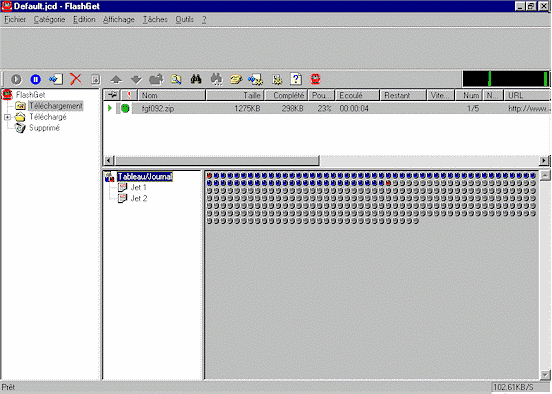Click the 1/5 Num cell
This screenshot has height=394, width=552.
point(473,108)
